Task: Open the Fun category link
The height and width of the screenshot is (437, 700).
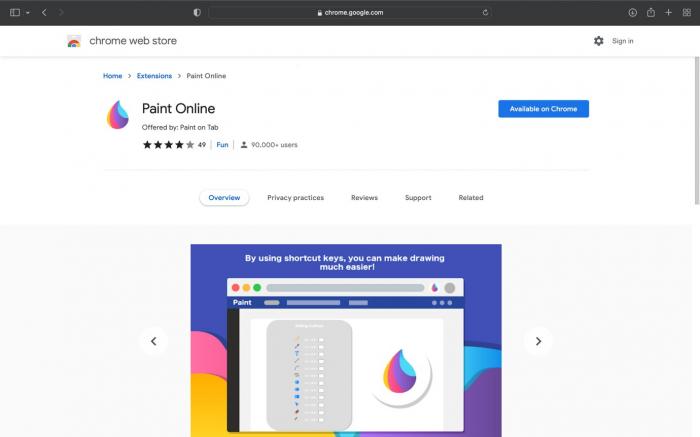Action: (x=222, y=145)
